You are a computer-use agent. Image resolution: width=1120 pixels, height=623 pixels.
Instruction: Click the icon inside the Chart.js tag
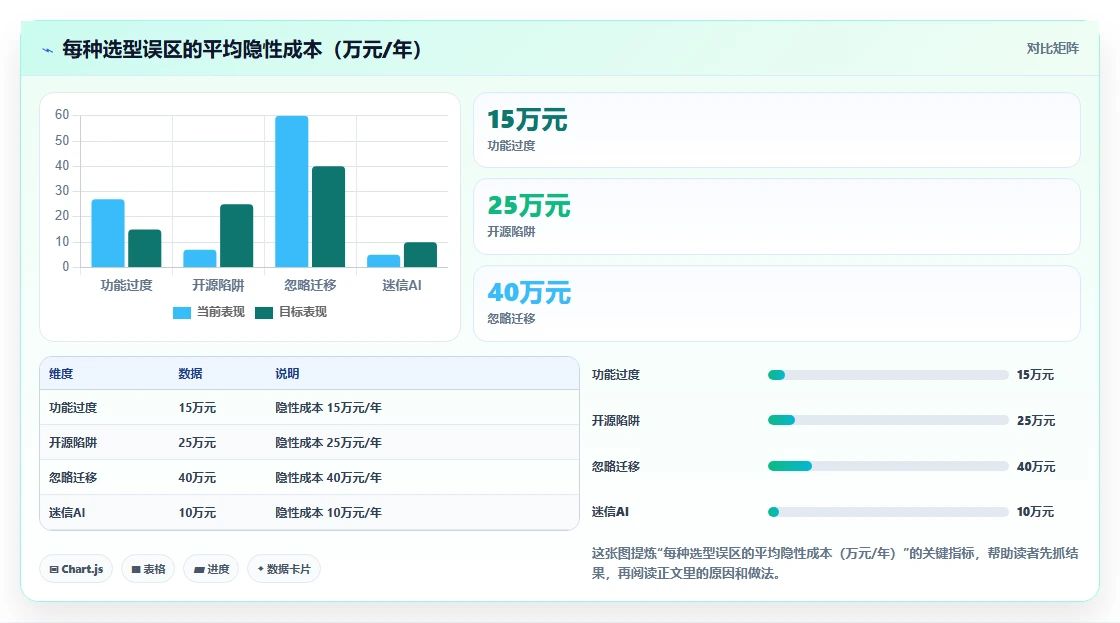pos(54,569)
